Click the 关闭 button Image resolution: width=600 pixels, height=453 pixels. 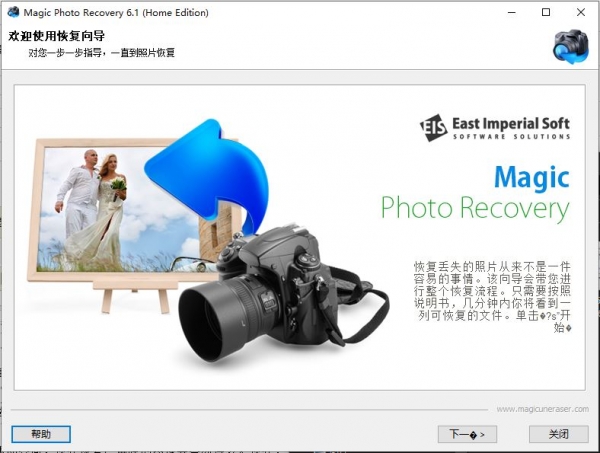click(x=559, y=434)
